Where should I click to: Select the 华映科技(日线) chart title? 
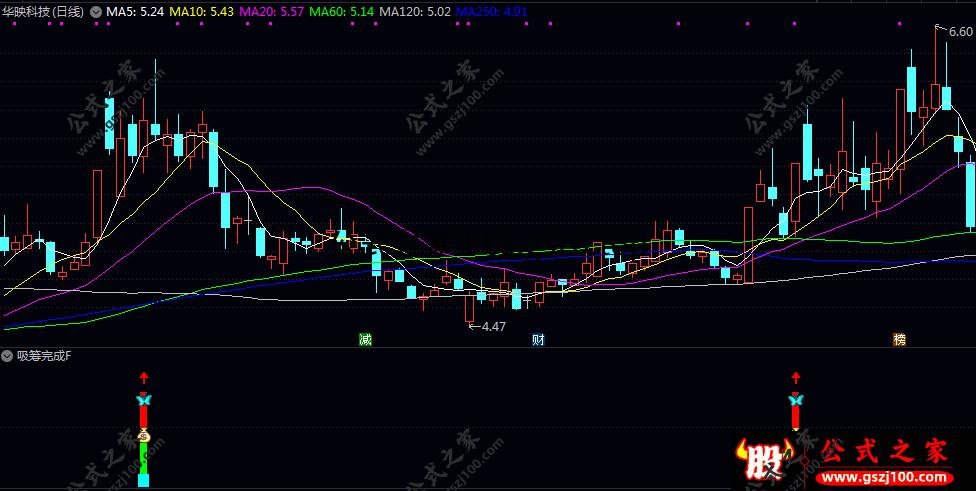click(43, 11)
